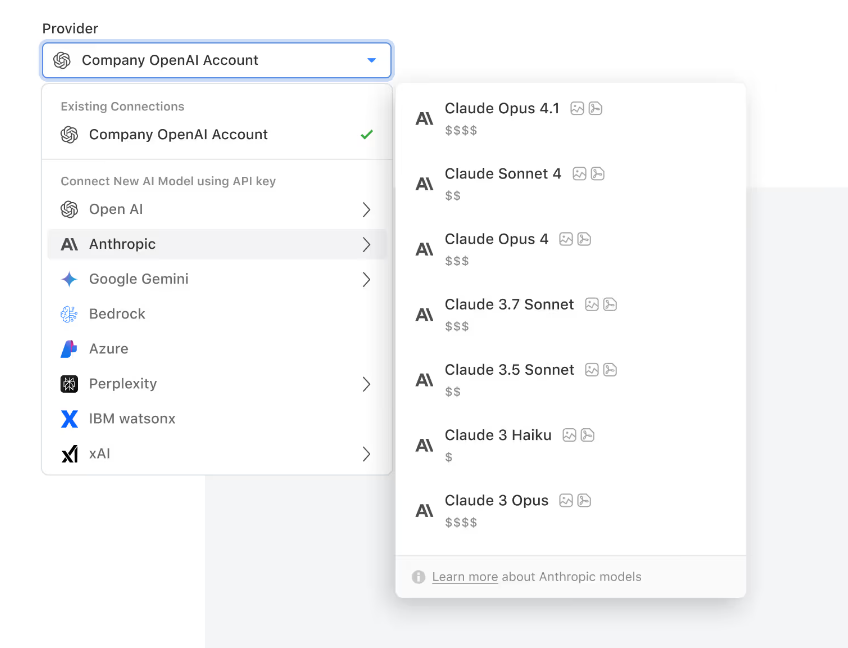
Task: Expand Anthropic submenu chevron
Action: [366, 244]
